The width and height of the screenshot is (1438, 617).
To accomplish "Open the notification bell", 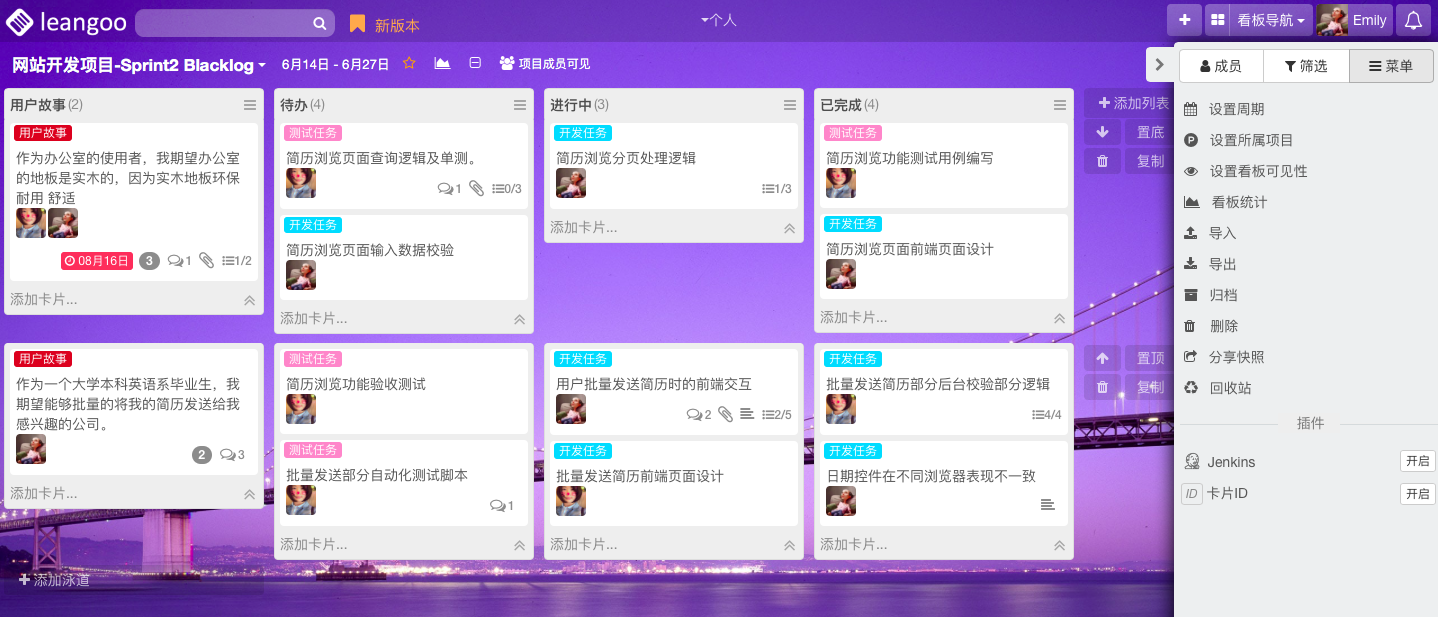I will [1412, 20].
